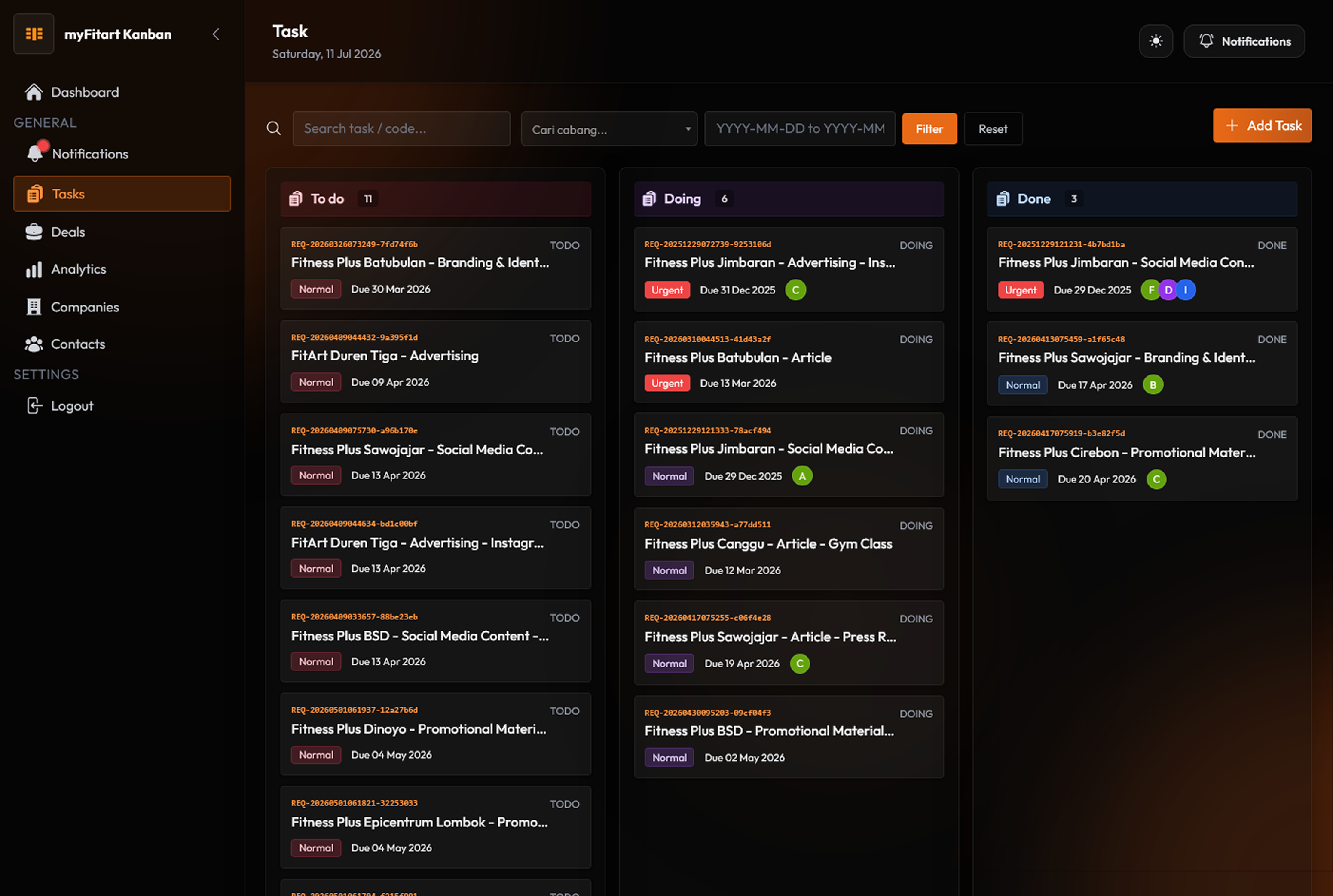Click the To do count badge 11

[x=368, y=198]
